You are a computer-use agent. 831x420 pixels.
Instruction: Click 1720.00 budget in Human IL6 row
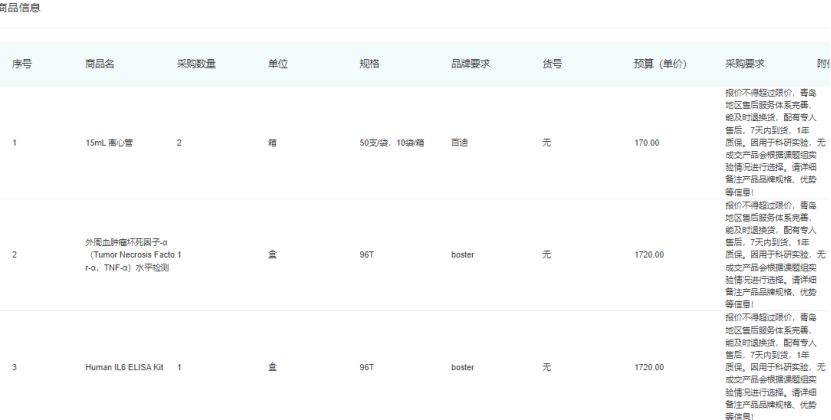coord(648,367)
